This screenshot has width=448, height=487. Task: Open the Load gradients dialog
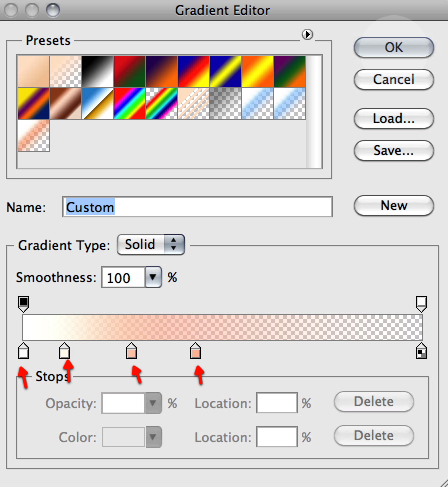(x=394, y=118)
